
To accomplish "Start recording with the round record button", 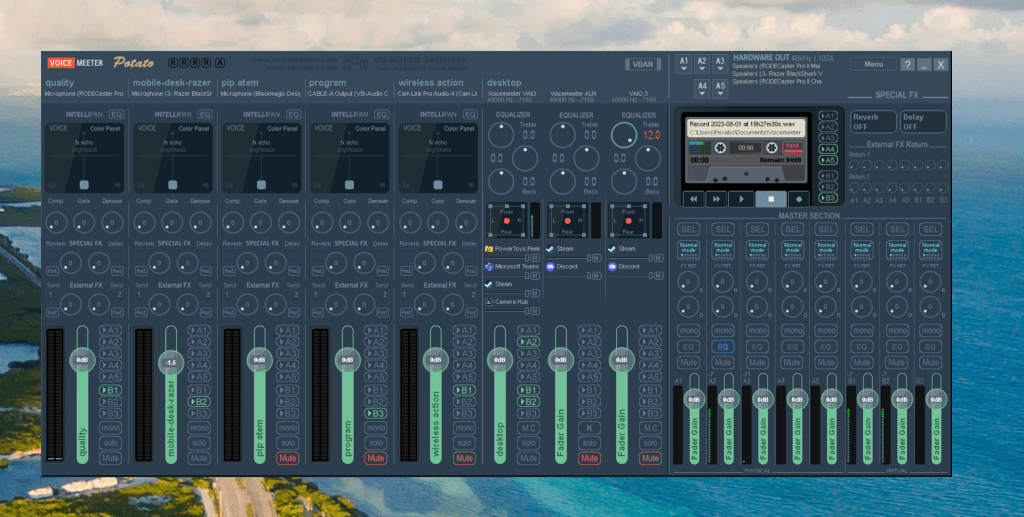I will point(798,199).
